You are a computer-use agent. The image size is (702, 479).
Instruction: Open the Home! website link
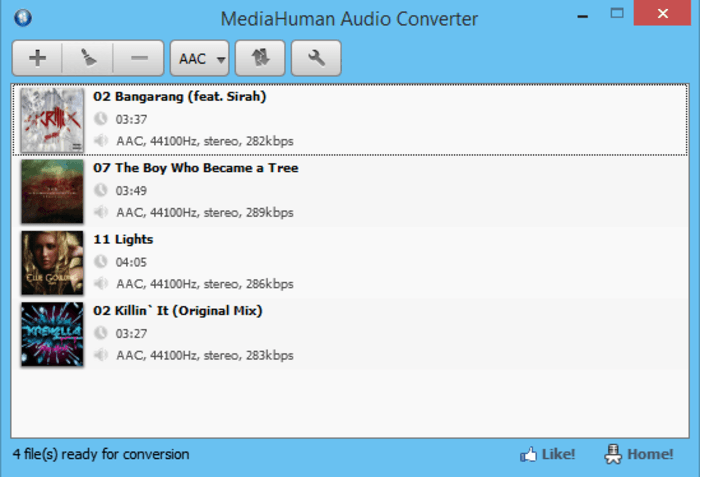pos(638,454)
